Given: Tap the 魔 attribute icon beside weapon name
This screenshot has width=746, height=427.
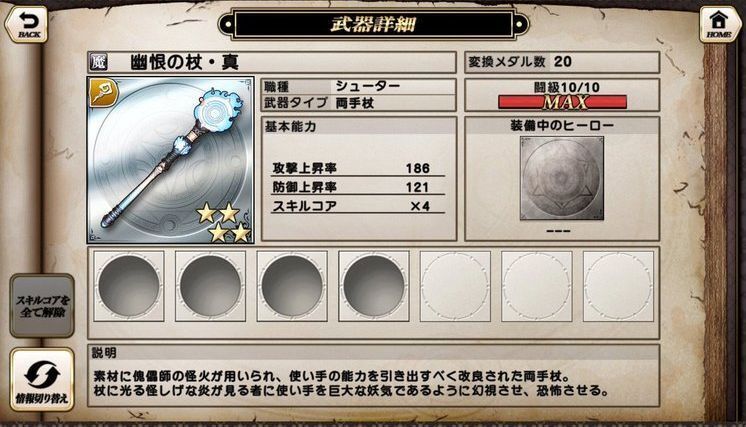Looking at the screenshot, I should pos(98,62).
